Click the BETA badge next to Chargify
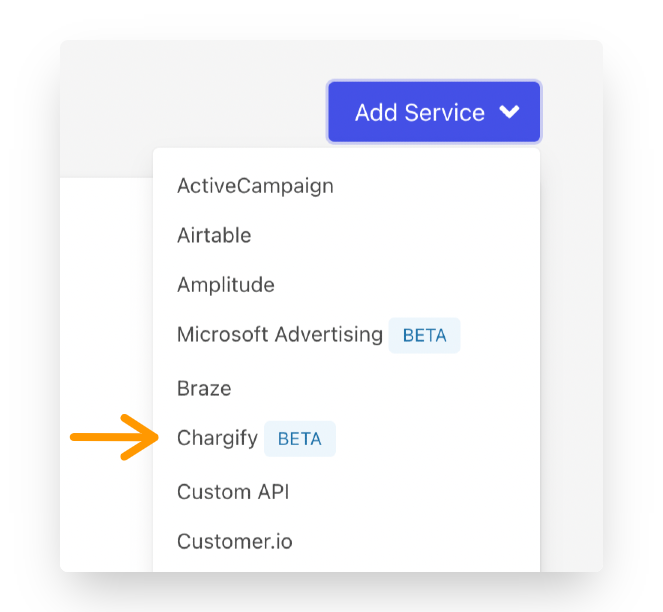This screenshot has height=612, width=663. click(x=300, y=439)
